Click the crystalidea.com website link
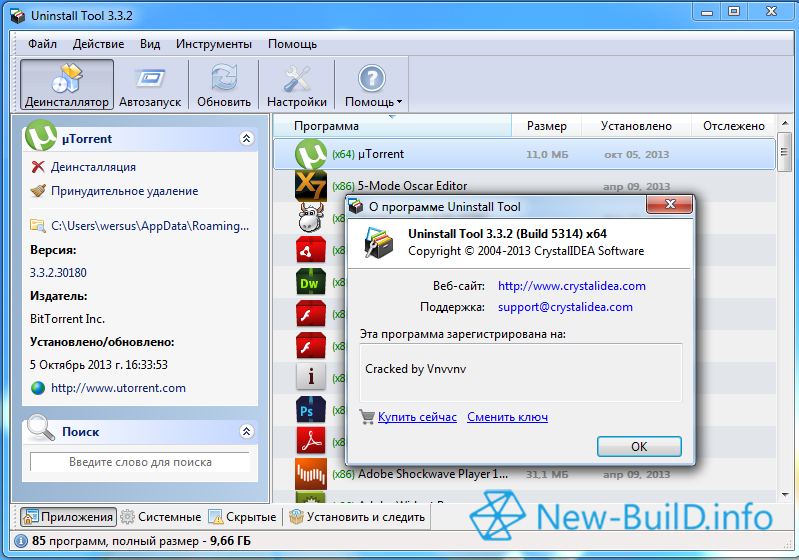 click(x=572, y=286)
